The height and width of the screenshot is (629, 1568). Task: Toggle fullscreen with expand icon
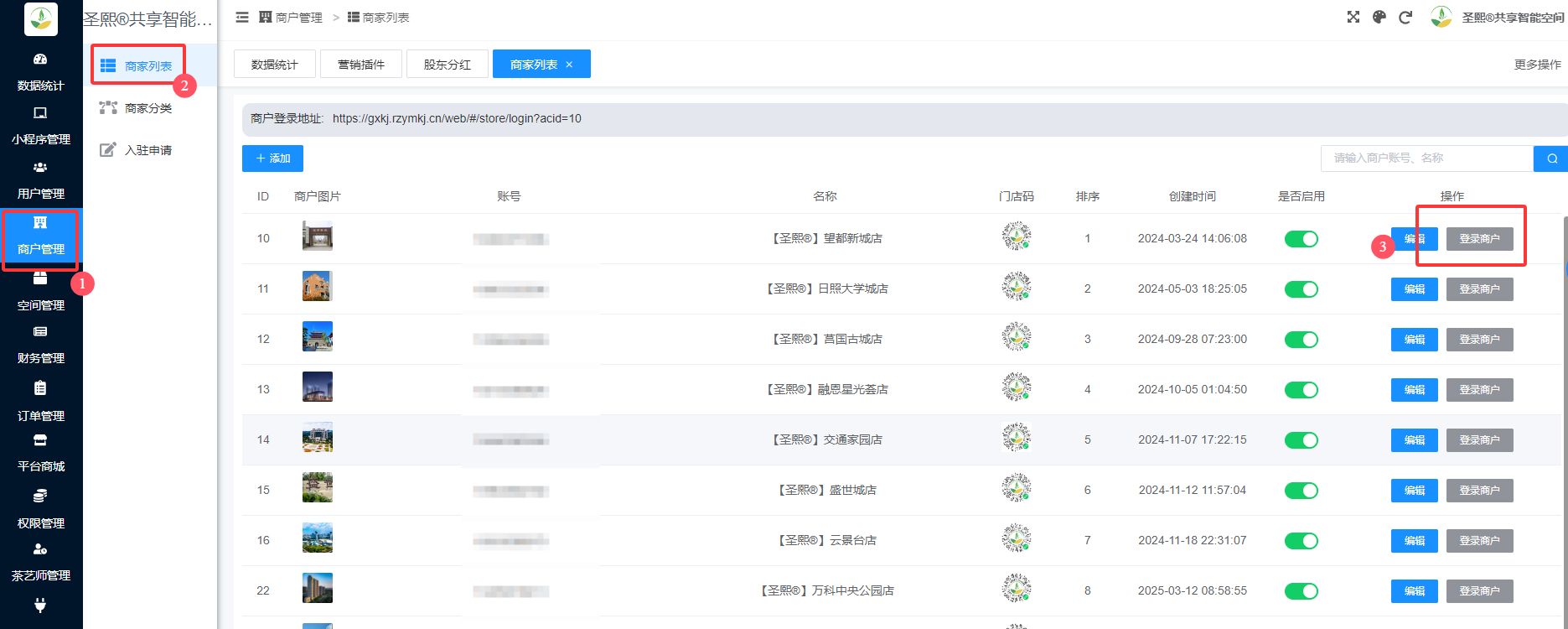pos(1353,17)
